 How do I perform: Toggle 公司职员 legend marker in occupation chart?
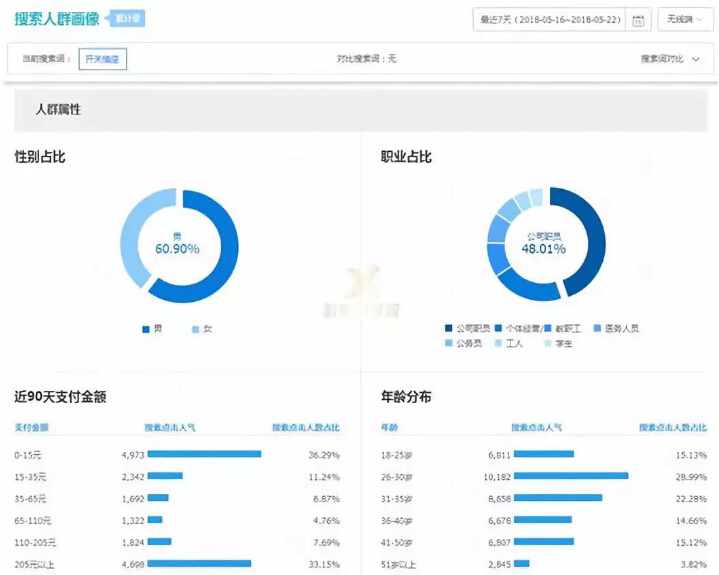[449, 328]
